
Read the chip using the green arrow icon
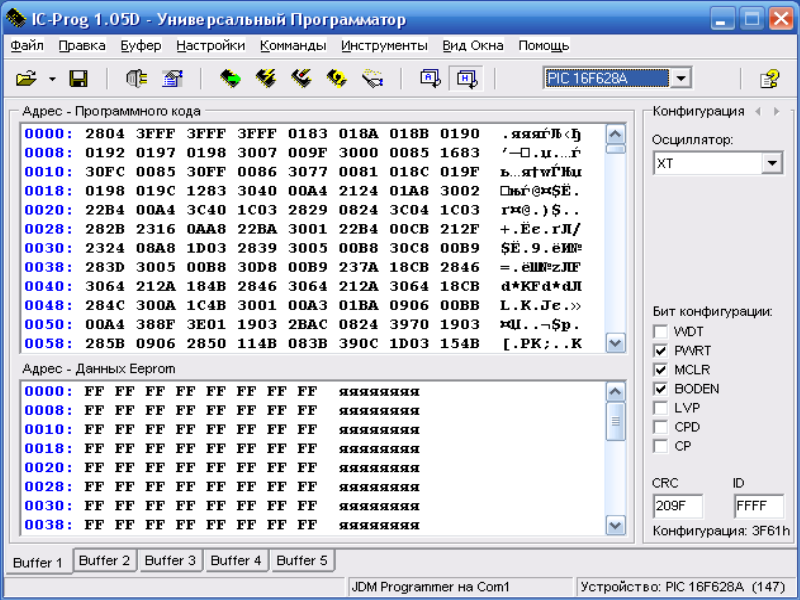pos(231,79)
